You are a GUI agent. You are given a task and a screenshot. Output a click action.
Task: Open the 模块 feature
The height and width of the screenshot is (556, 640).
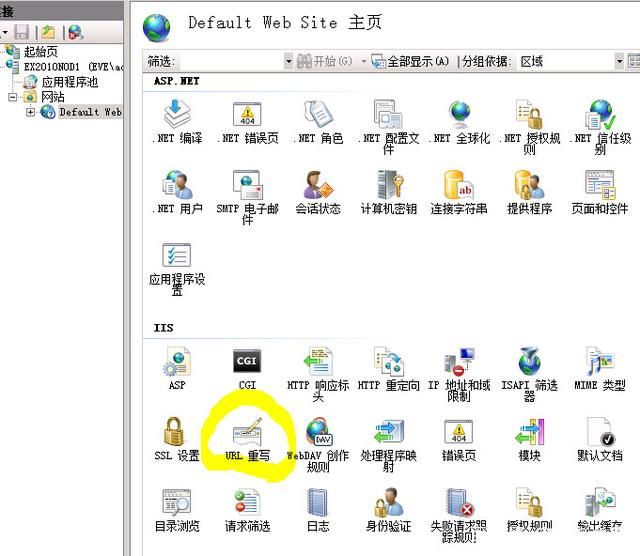point(529,439)
